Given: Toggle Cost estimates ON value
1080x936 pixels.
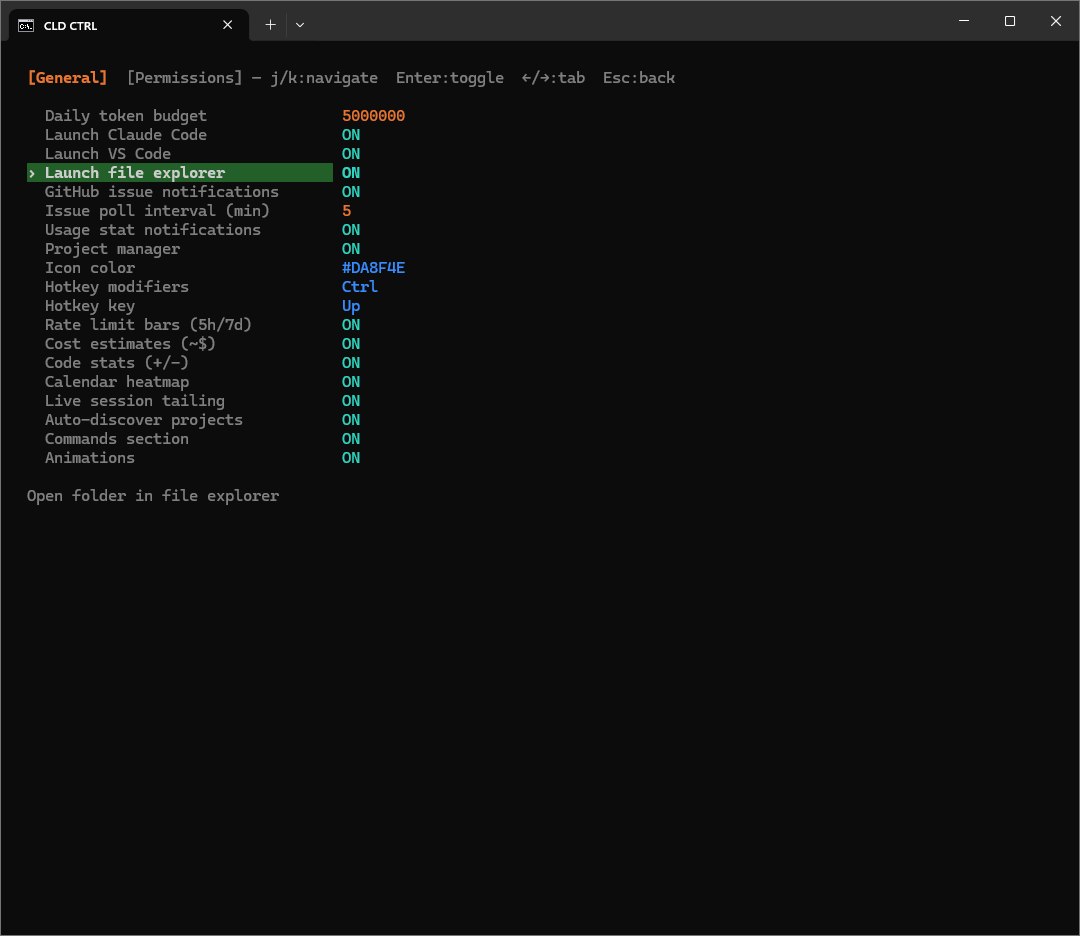Looking at the screenshot, I should 351,344.
